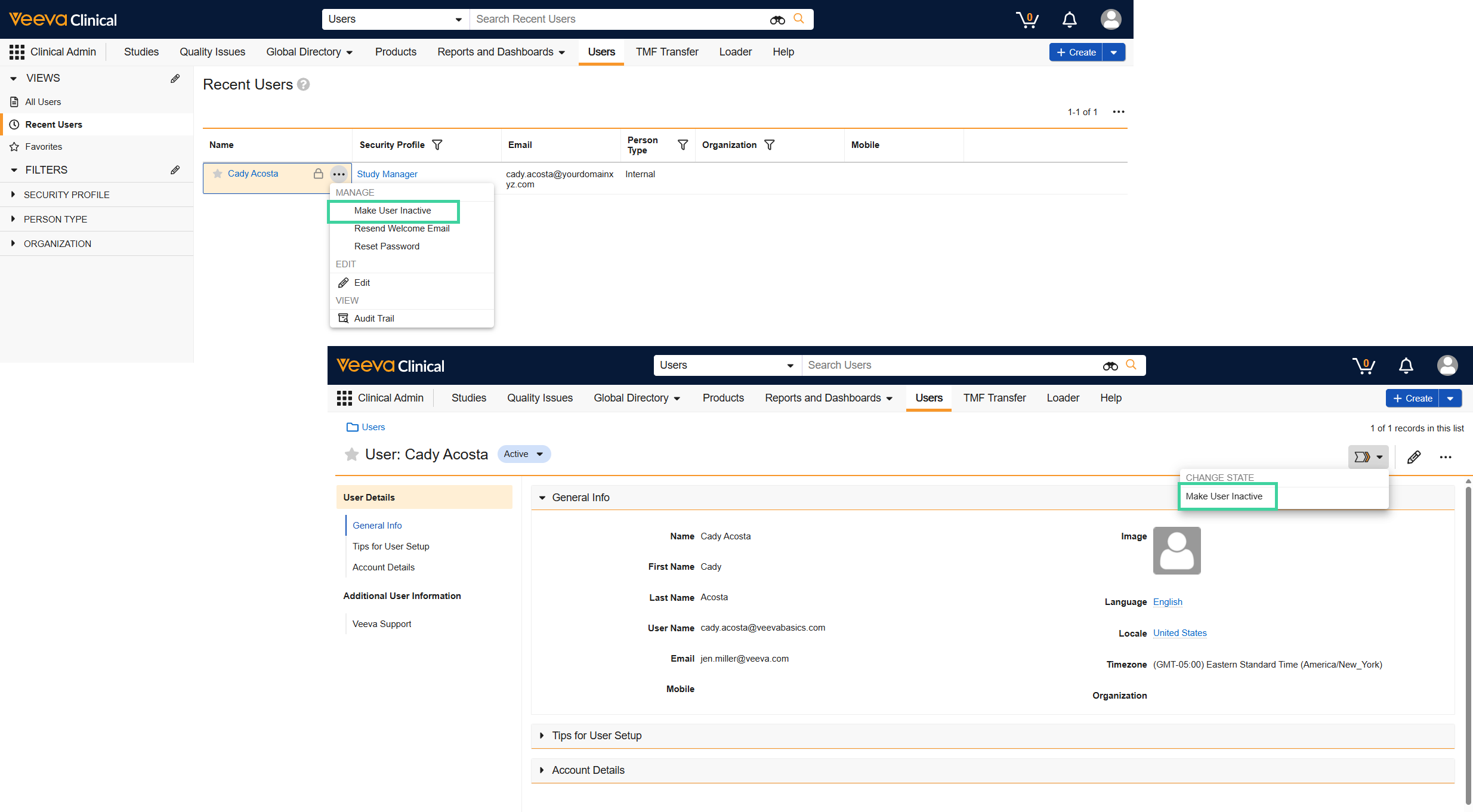This screenshot has width=1473, height=812.
Task: Open user avatar menu in top Recent Users window
Action: coord(1111,19)
